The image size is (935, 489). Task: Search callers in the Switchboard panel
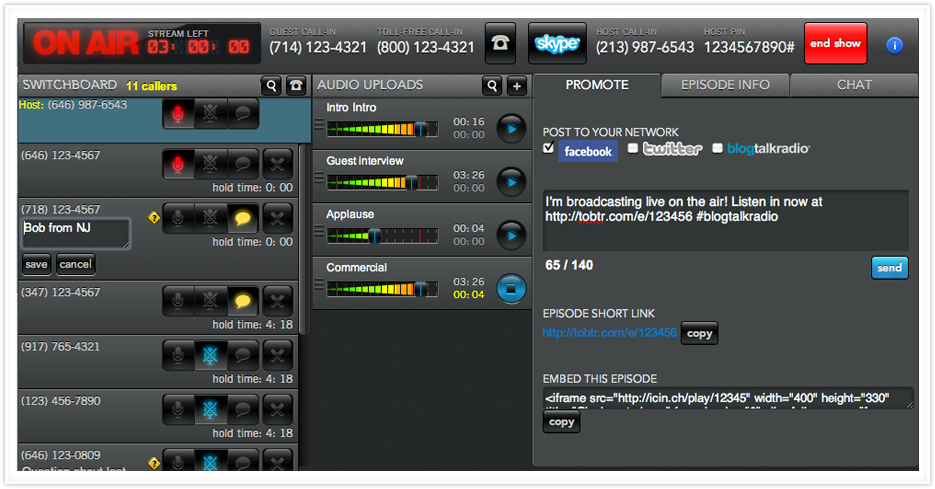point(271,86)
